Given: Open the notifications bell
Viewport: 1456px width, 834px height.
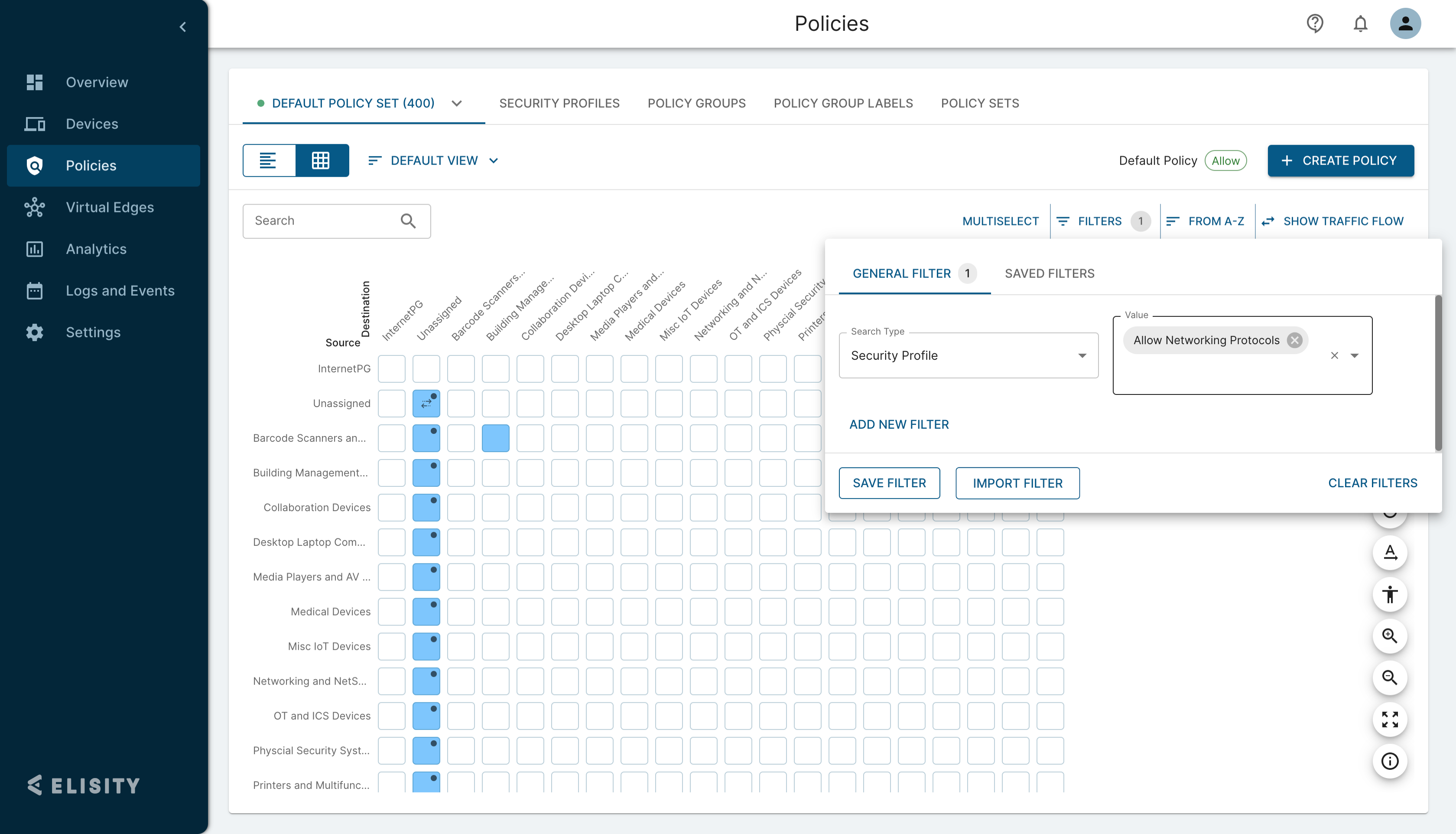Looking at the screenshot, I should [1360, 23].
